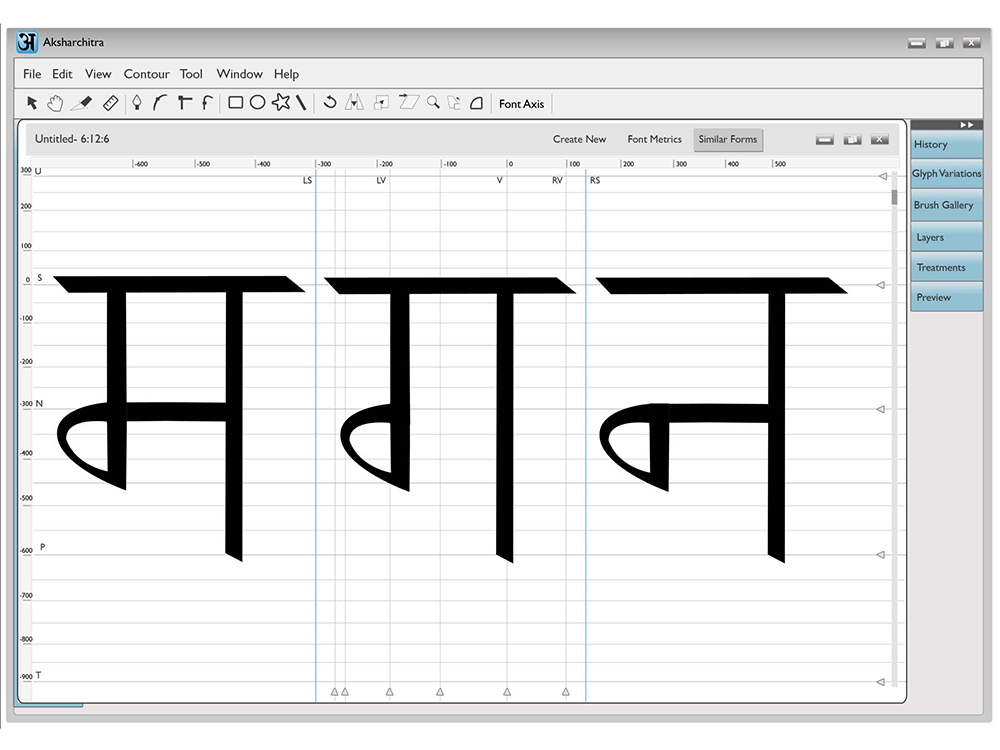Choose the rectangle shape tool
Viewport: 1000px width, 750px height.
pos(235,103)
